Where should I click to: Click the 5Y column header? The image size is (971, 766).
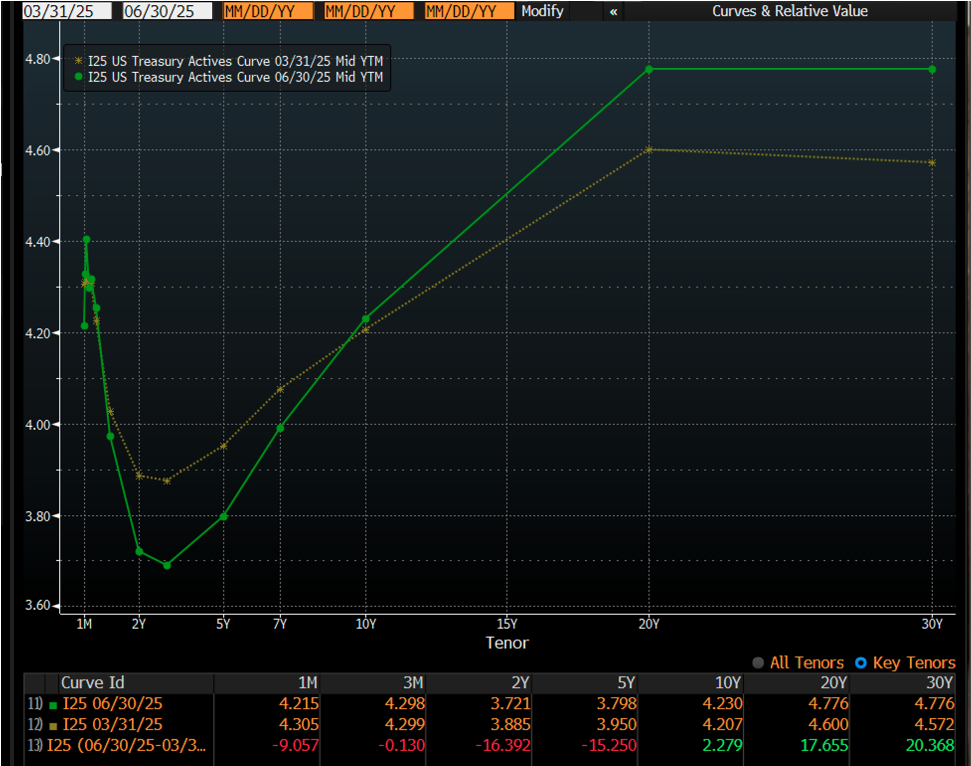(626, 682)
